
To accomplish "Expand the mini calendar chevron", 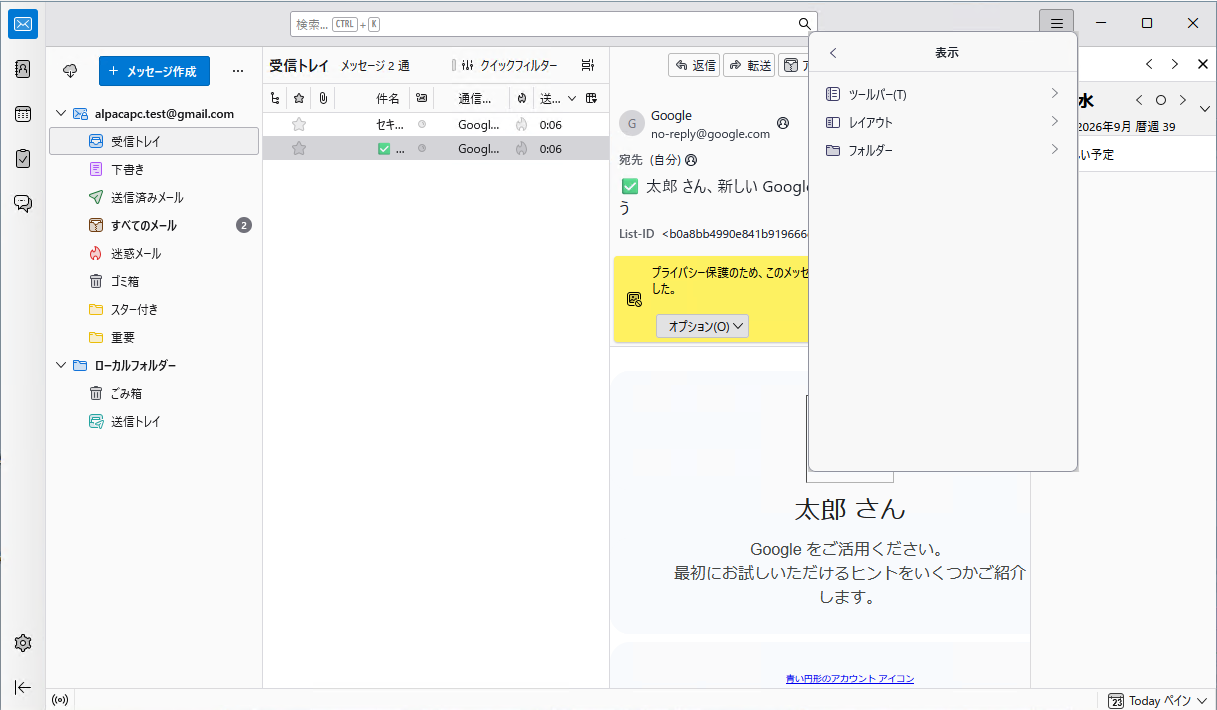I will point(1203,108).
